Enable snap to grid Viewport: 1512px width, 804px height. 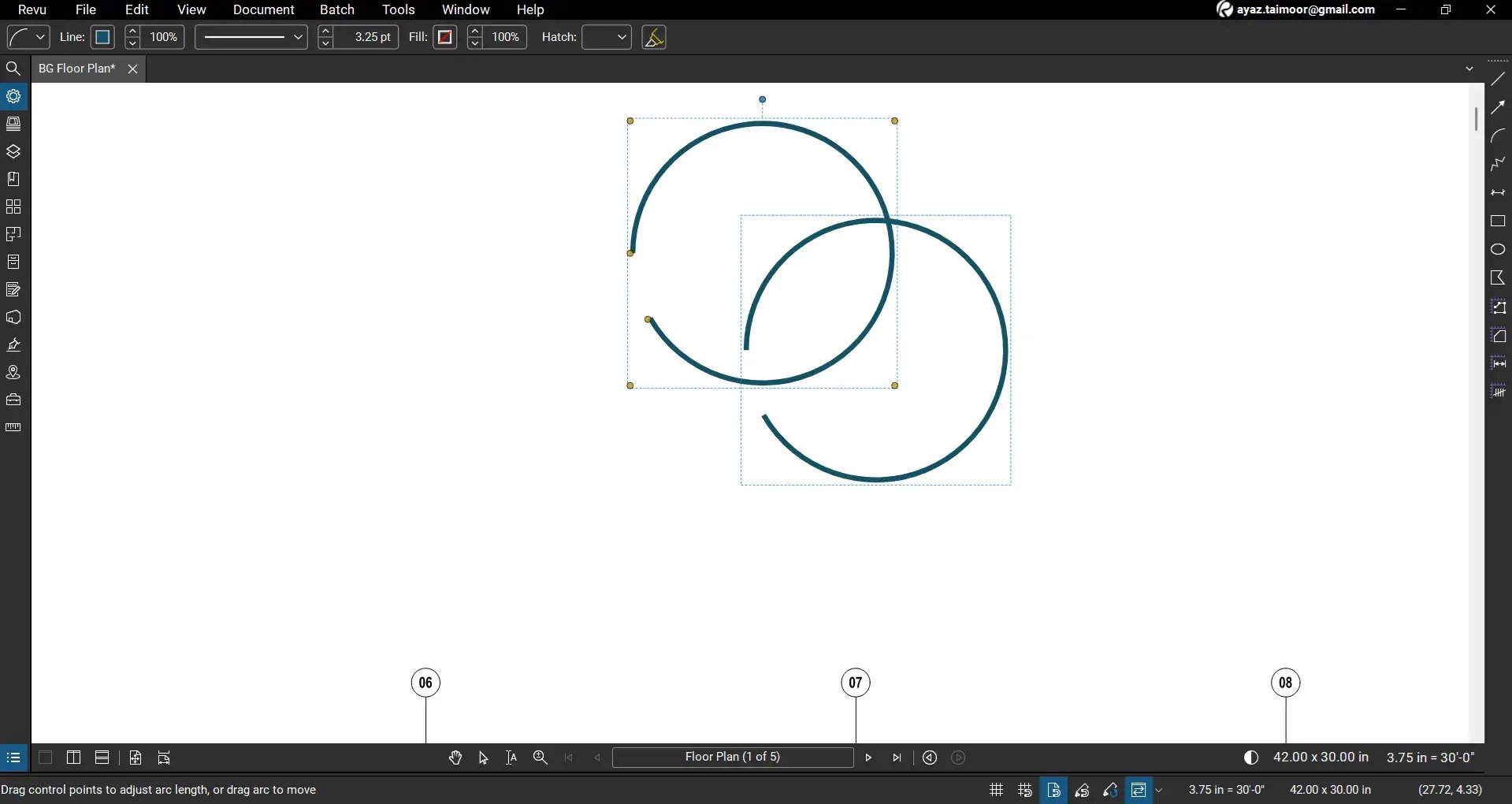click(1024, 789)
